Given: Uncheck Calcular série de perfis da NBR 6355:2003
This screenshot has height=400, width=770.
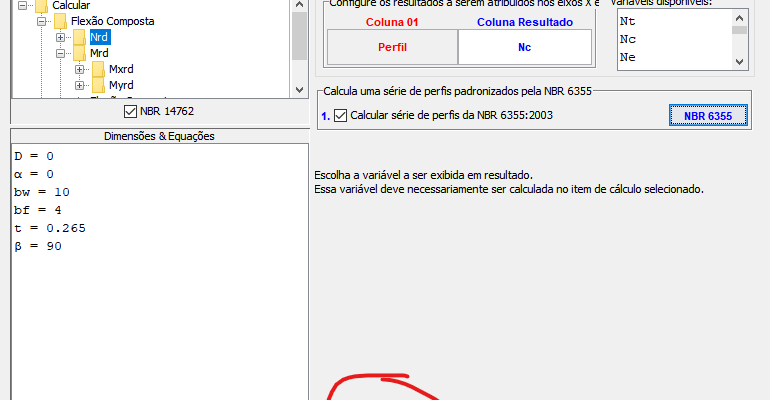Looking at the screenshot, I should [340, 116].
